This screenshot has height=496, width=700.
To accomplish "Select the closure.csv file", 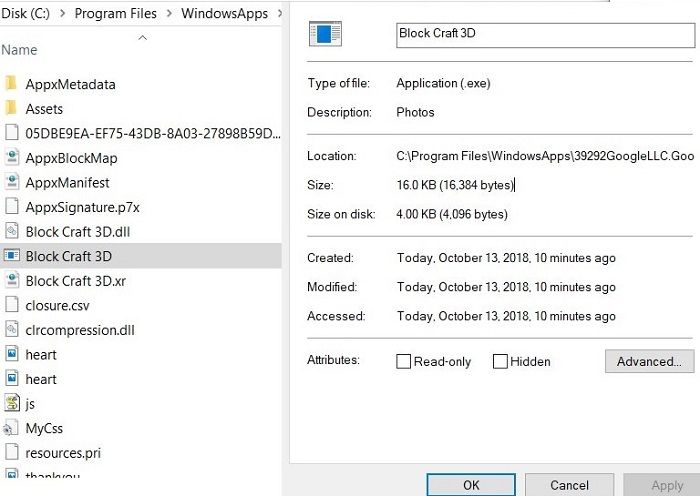I will coord(56,305).
